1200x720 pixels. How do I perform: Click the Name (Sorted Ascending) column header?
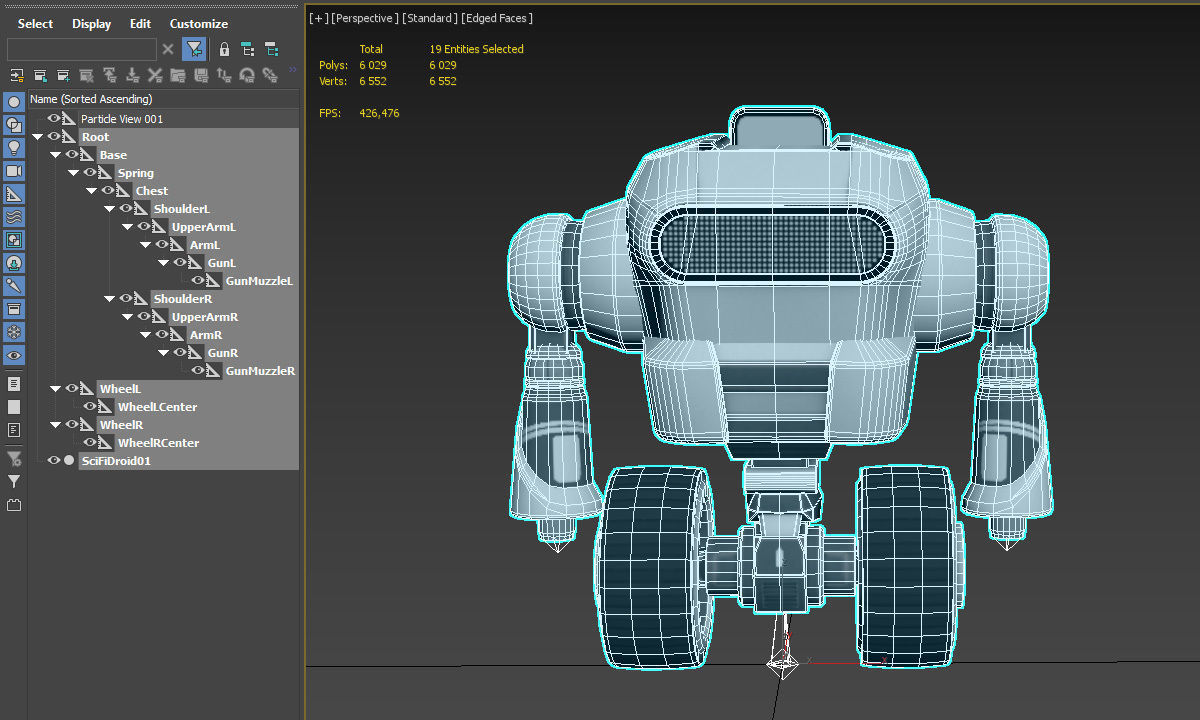164,99
